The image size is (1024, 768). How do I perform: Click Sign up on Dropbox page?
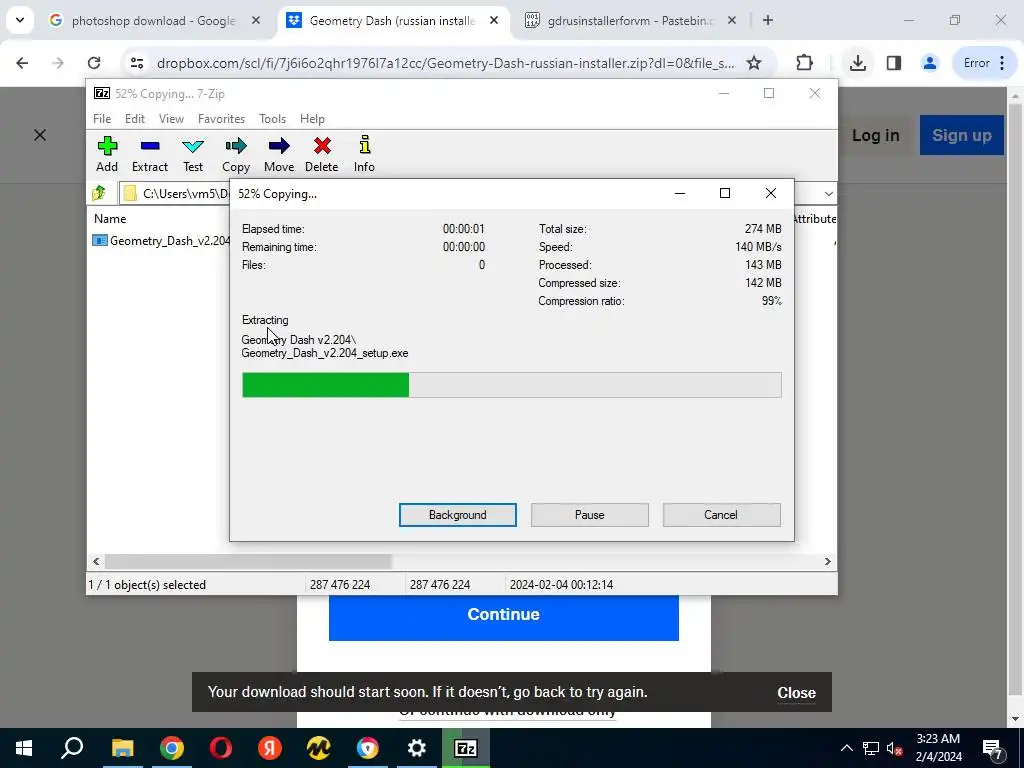[961, 135]
